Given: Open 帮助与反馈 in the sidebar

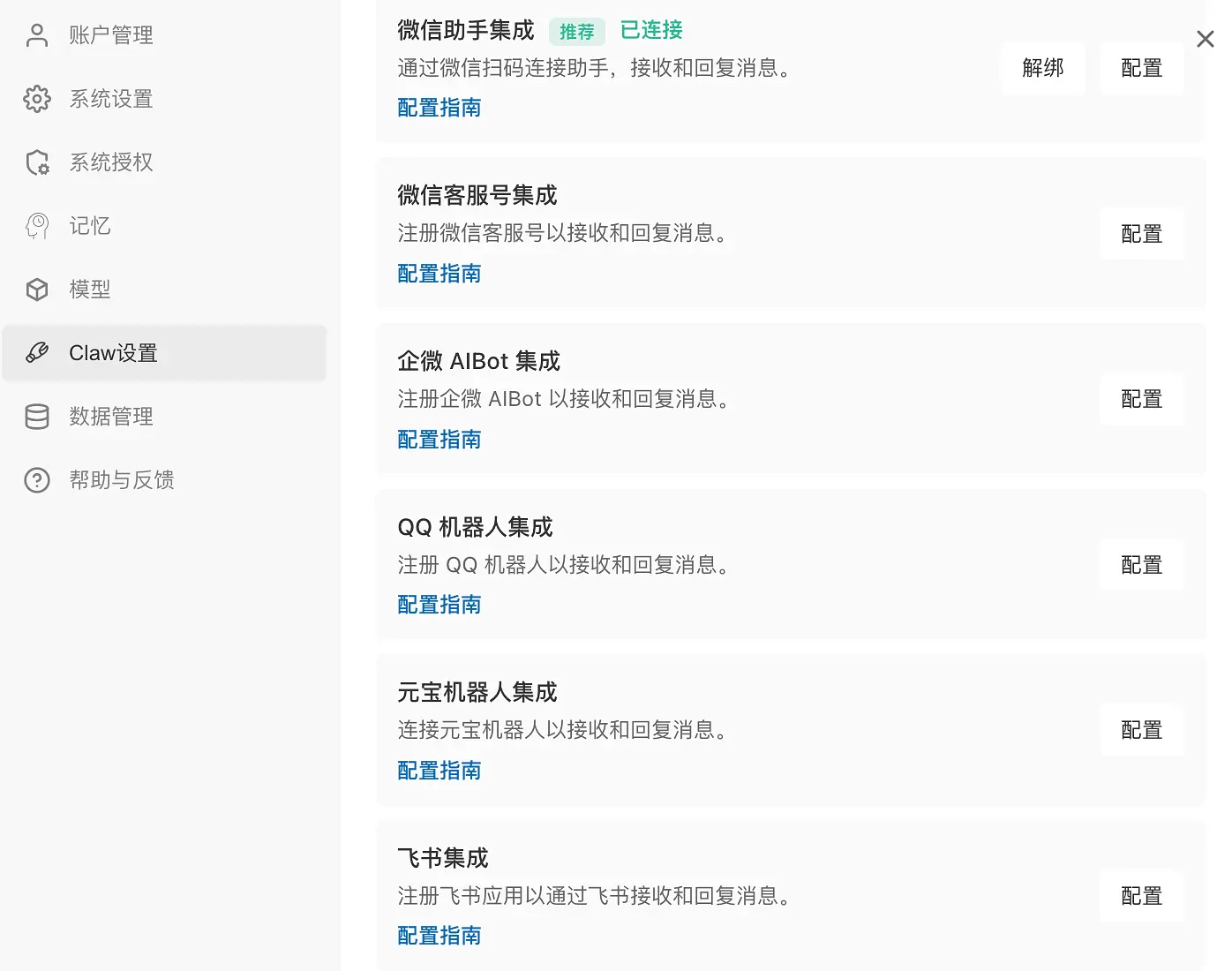Looking at the screenshot, I should [x=164, y=480].
